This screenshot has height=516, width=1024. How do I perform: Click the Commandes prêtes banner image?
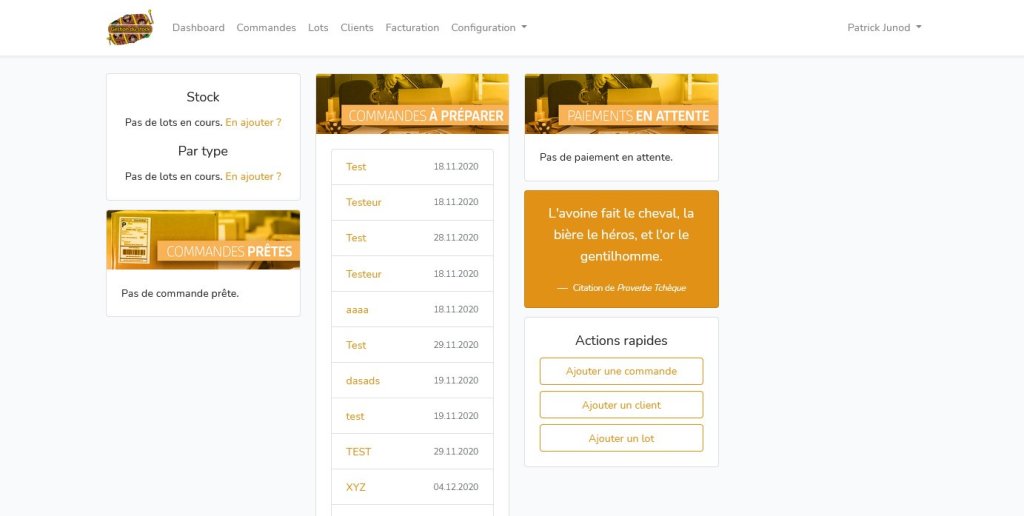(203, 240)
